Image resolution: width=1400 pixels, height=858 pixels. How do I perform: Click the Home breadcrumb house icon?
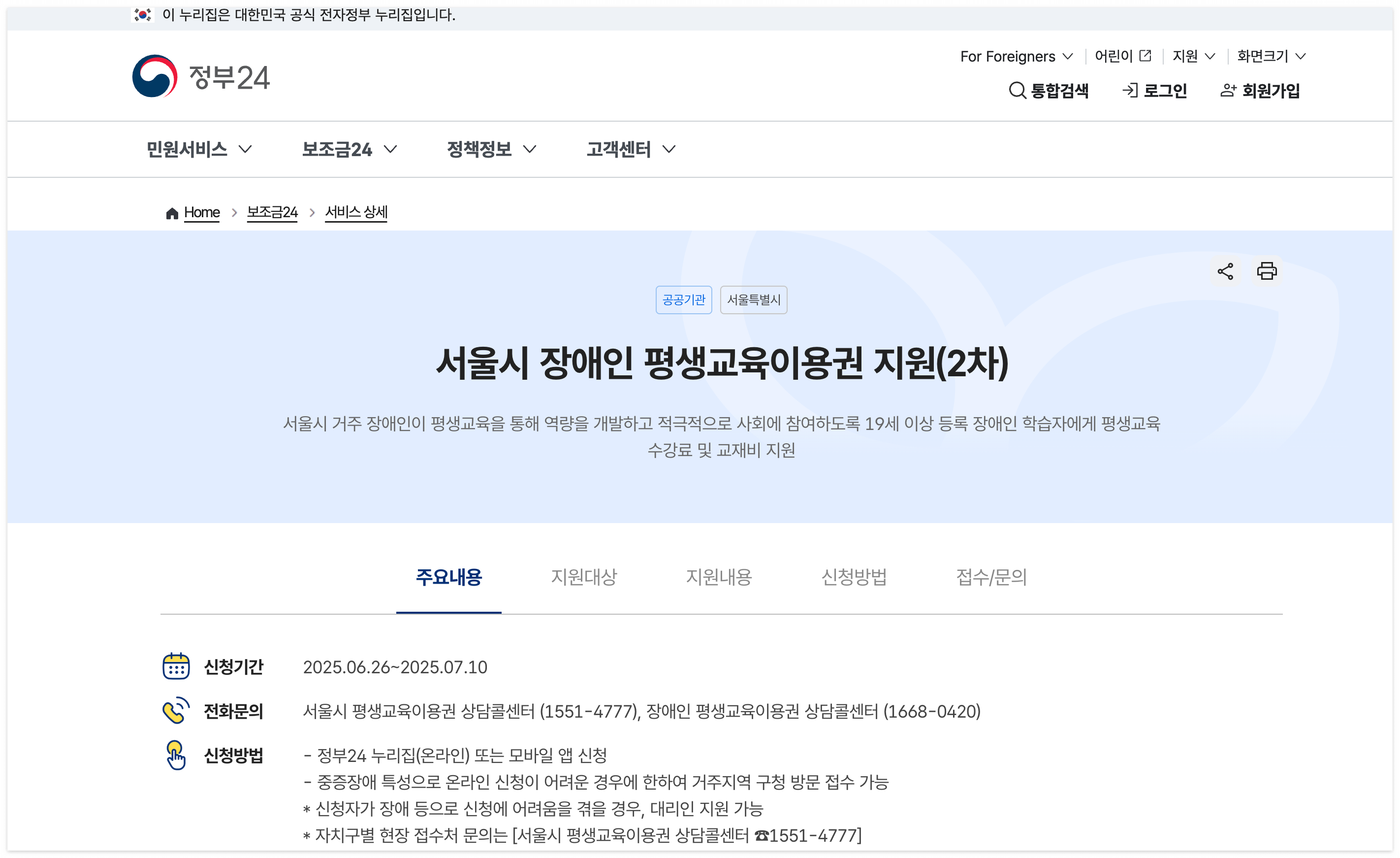pyautogui.click(x=172, y=213)
